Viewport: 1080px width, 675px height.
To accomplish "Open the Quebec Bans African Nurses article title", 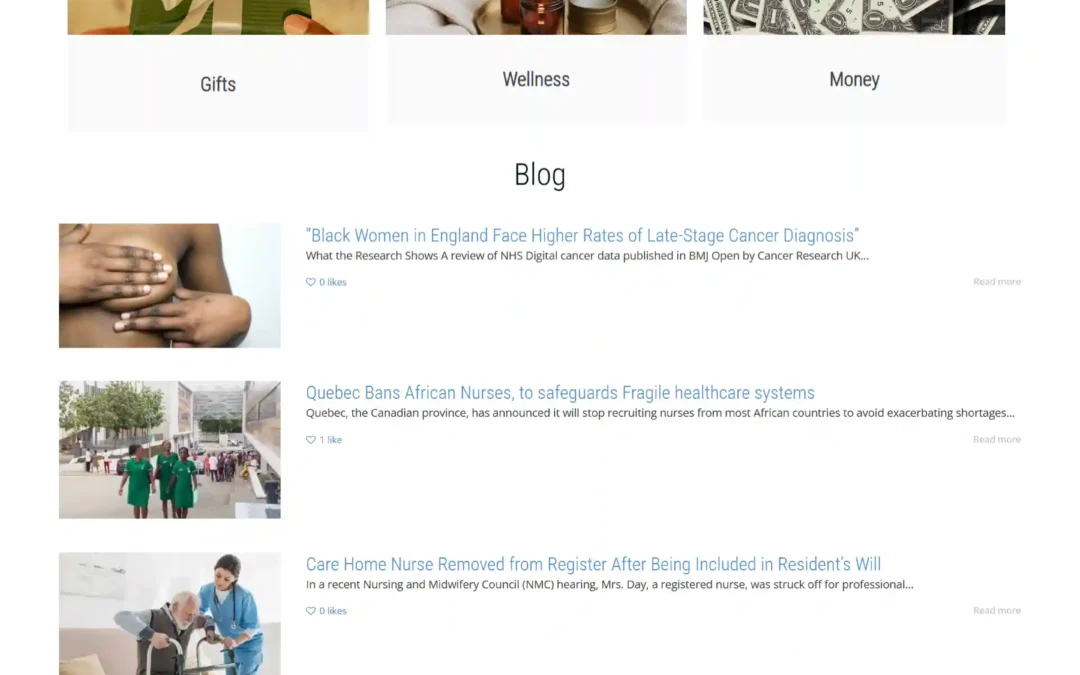I will pyautogui.click(x=560, y=393).
